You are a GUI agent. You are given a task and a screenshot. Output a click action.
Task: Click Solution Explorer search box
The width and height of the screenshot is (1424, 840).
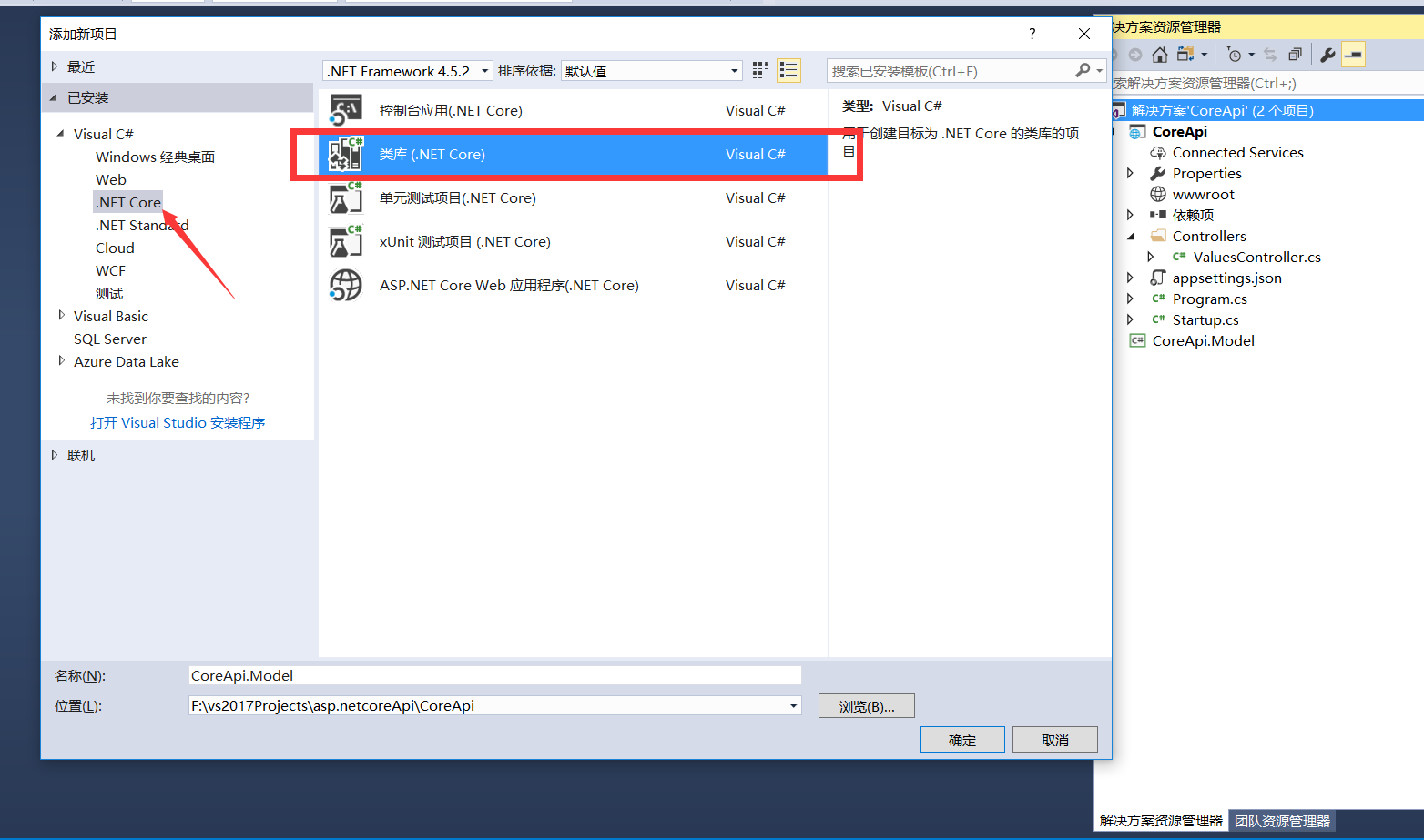[x=1267, y=83]
